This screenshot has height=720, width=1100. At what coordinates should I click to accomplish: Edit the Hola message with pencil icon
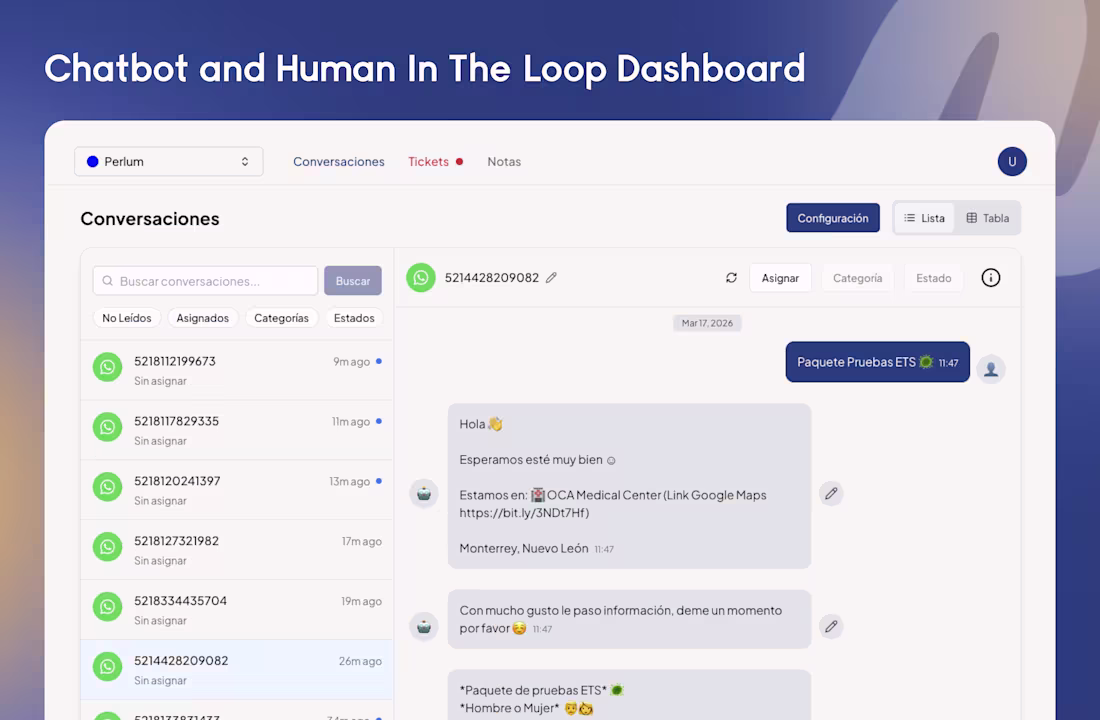point(831,493)
